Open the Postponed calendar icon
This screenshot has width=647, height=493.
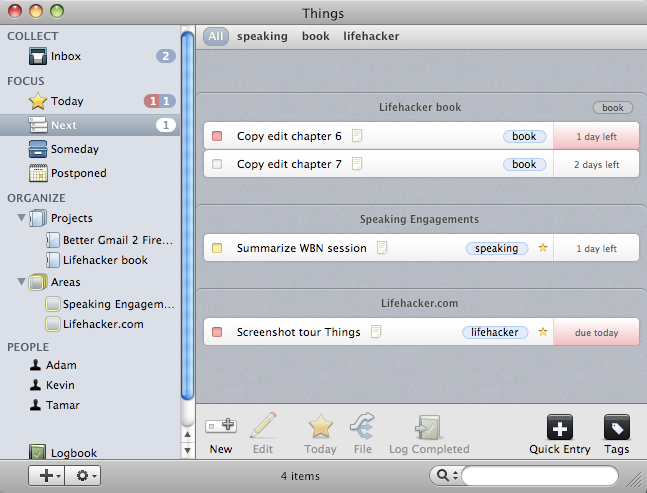point(38,173)
